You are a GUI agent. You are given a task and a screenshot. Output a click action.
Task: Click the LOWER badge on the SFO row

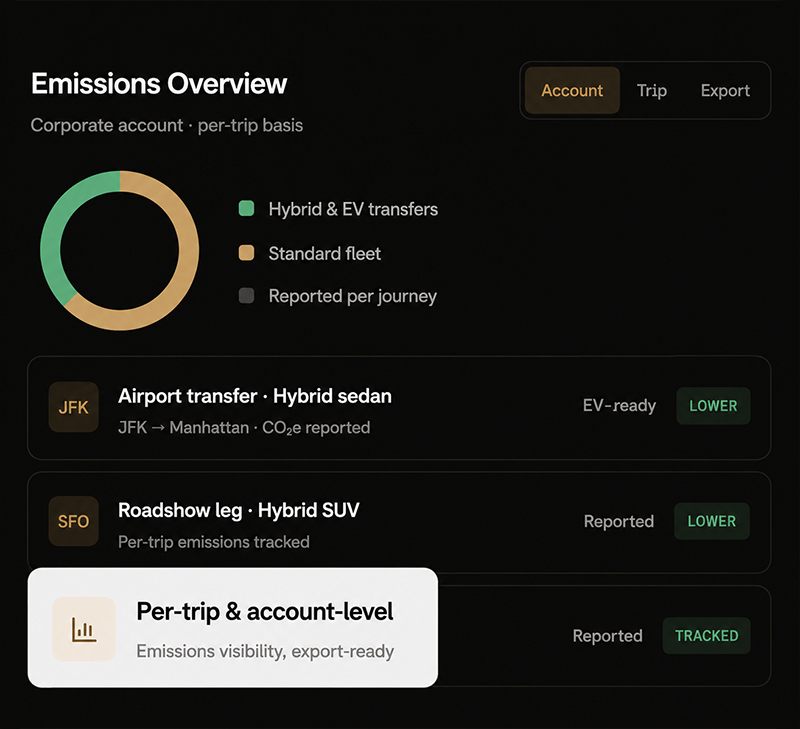(712, 521)
